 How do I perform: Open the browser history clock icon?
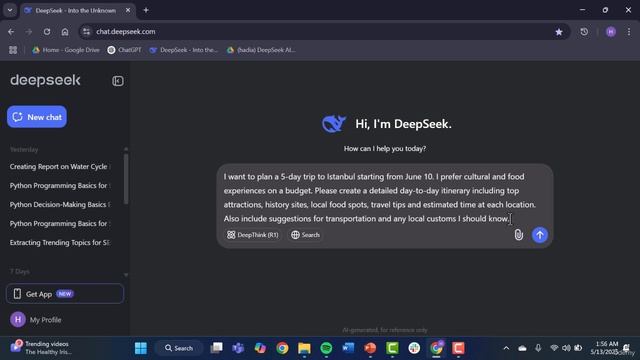pos(584,31)
